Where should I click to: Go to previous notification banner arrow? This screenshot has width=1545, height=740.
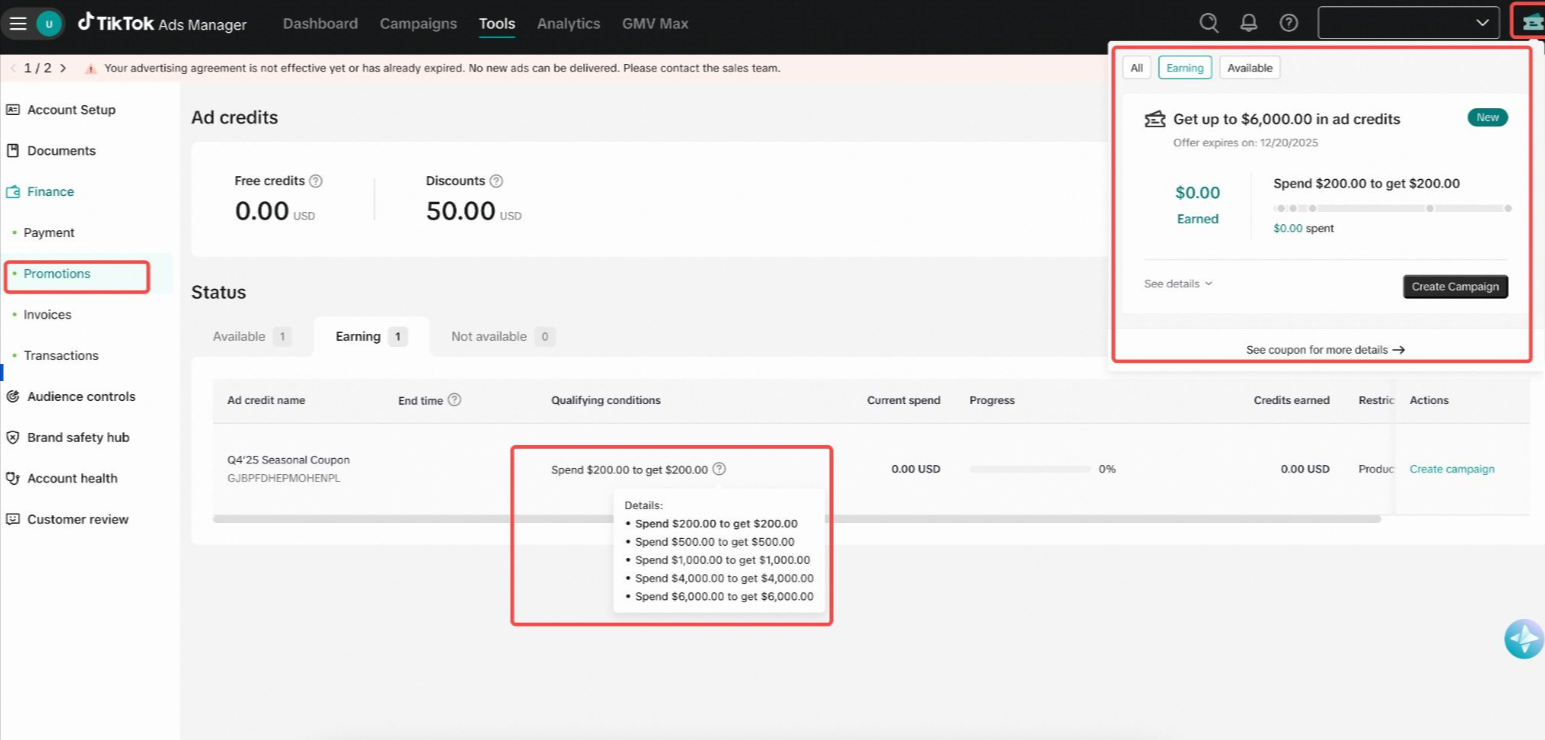pyautogui.click(x=13, y=68)
